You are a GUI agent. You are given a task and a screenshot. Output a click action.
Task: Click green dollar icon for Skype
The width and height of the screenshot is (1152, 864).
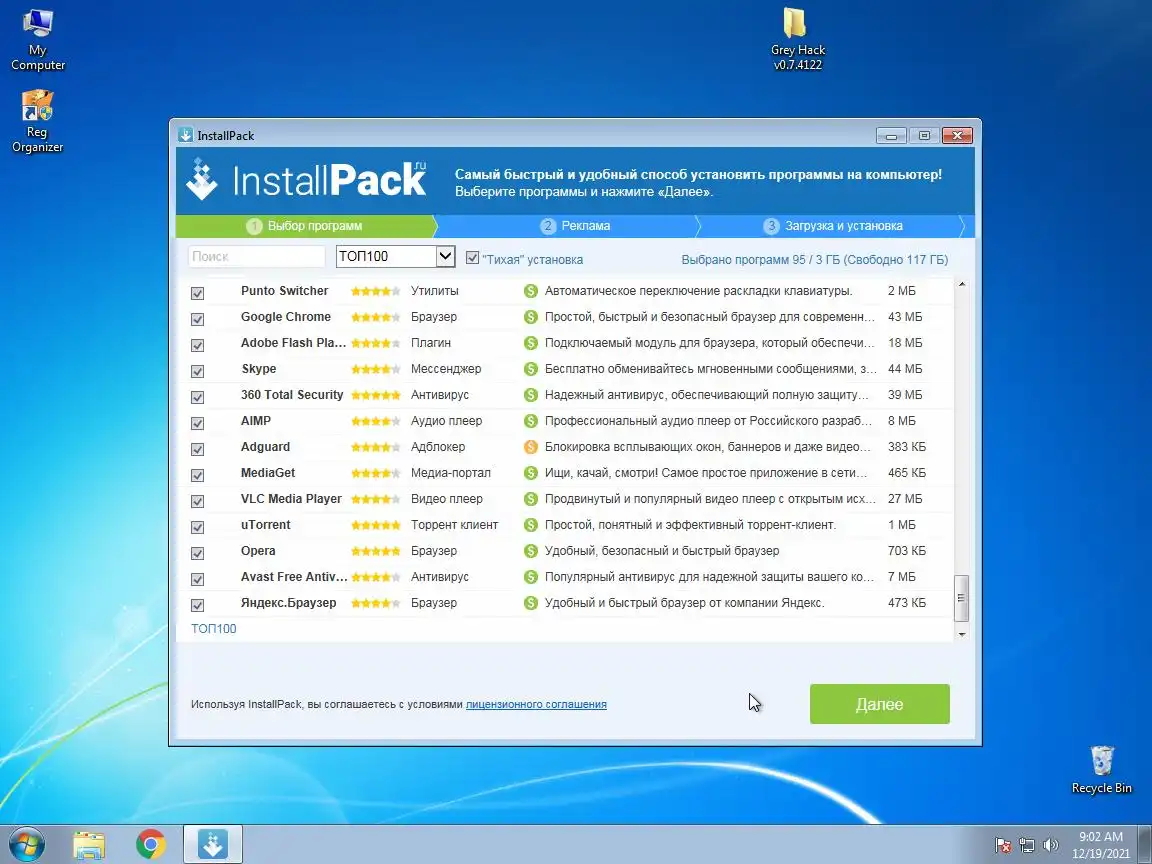point(530,369)
